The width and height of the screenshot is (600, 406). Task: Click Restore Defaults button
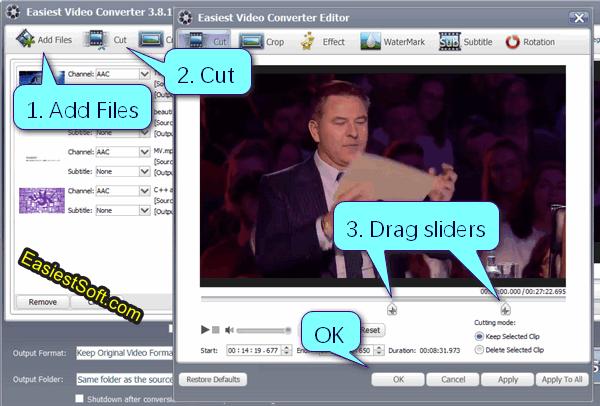click(x=213, y=380)
